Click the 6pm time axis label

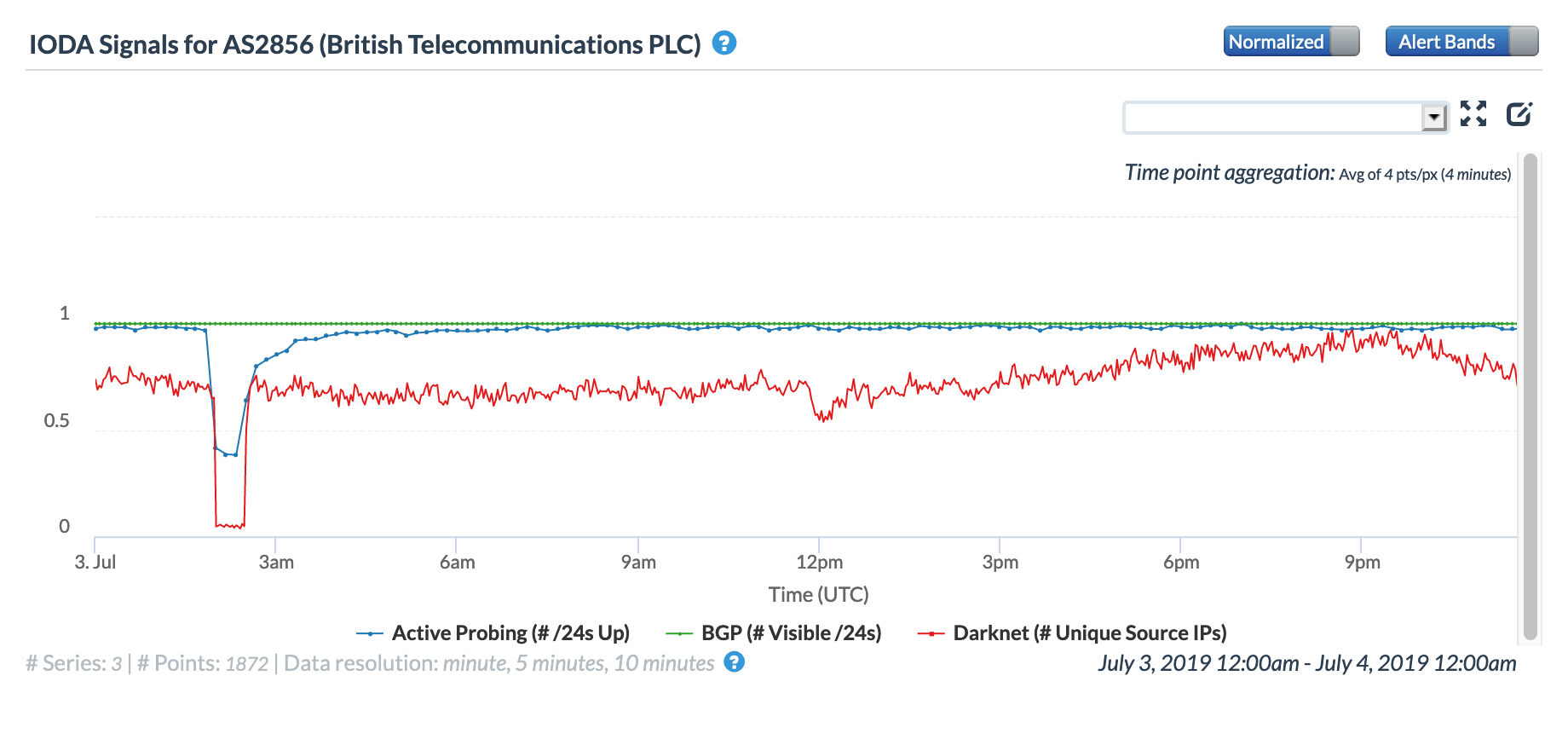click(x=1181, y=563)
